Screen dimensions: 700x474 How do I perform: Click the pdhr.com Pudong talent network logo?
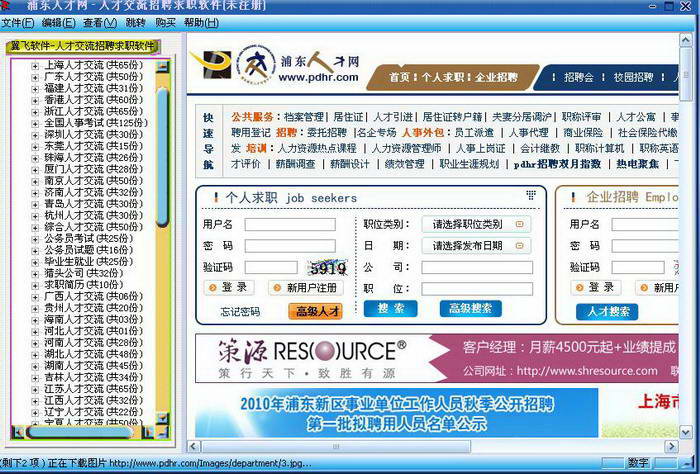pos(298,67)
